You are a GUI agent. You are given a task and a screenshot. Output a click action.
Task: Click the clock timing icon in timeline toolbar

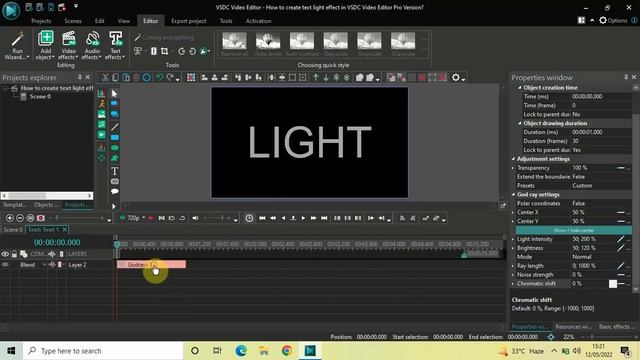tap(249, 218)
